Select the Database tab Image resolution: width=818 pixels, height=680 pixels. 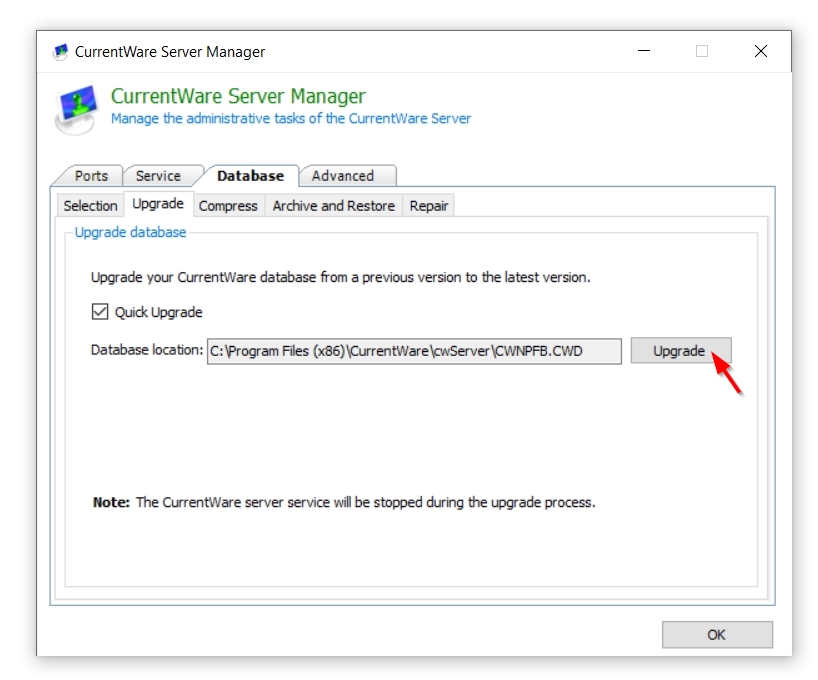(x=250, y=176)
